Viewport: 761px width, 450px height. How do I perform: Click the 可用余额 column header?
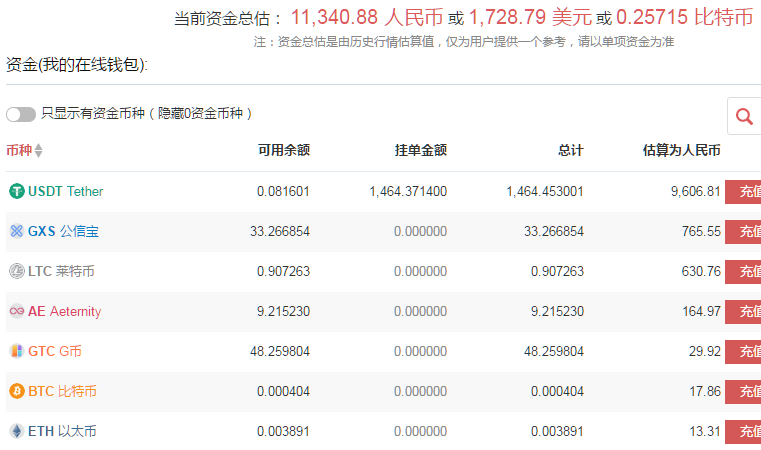284,150
